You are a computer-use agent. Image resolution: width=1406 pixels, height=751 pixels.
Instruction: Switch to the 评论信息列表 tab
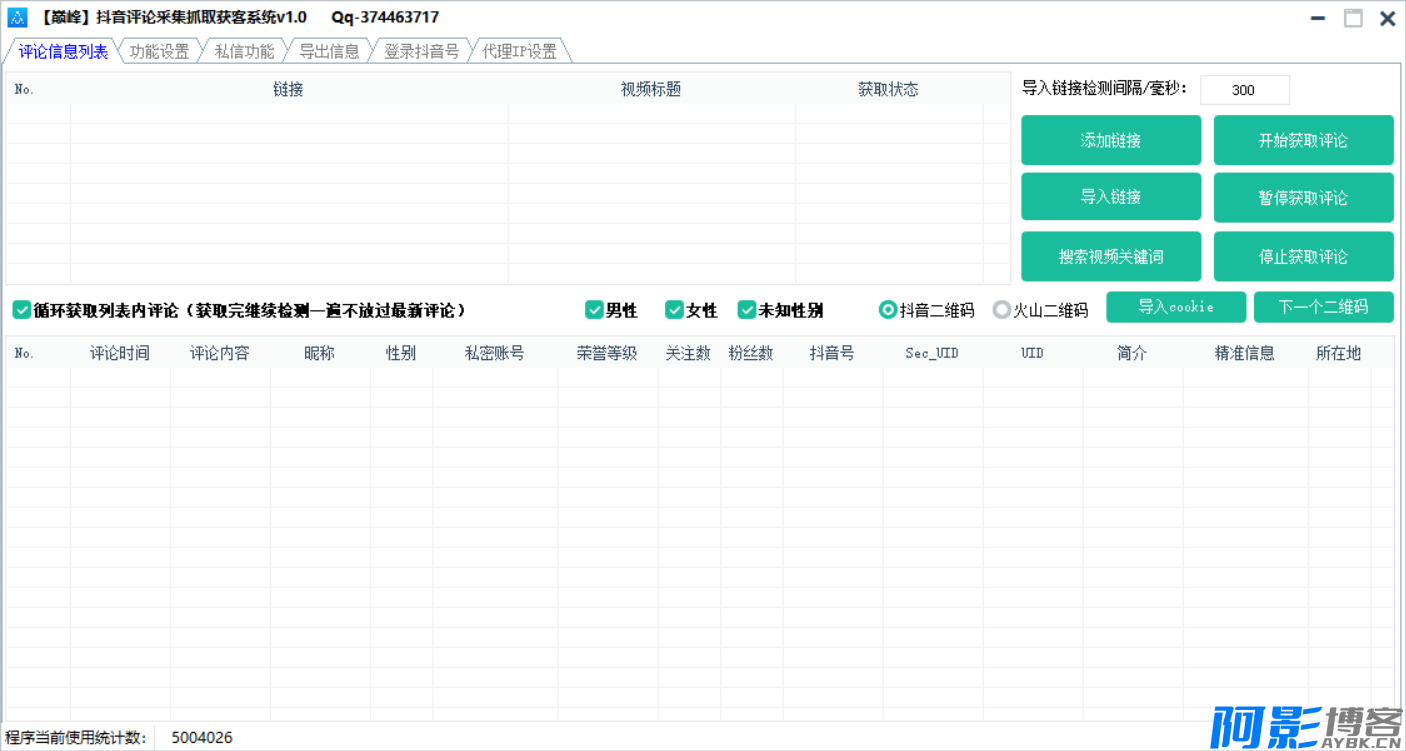(x=63, y=51)
